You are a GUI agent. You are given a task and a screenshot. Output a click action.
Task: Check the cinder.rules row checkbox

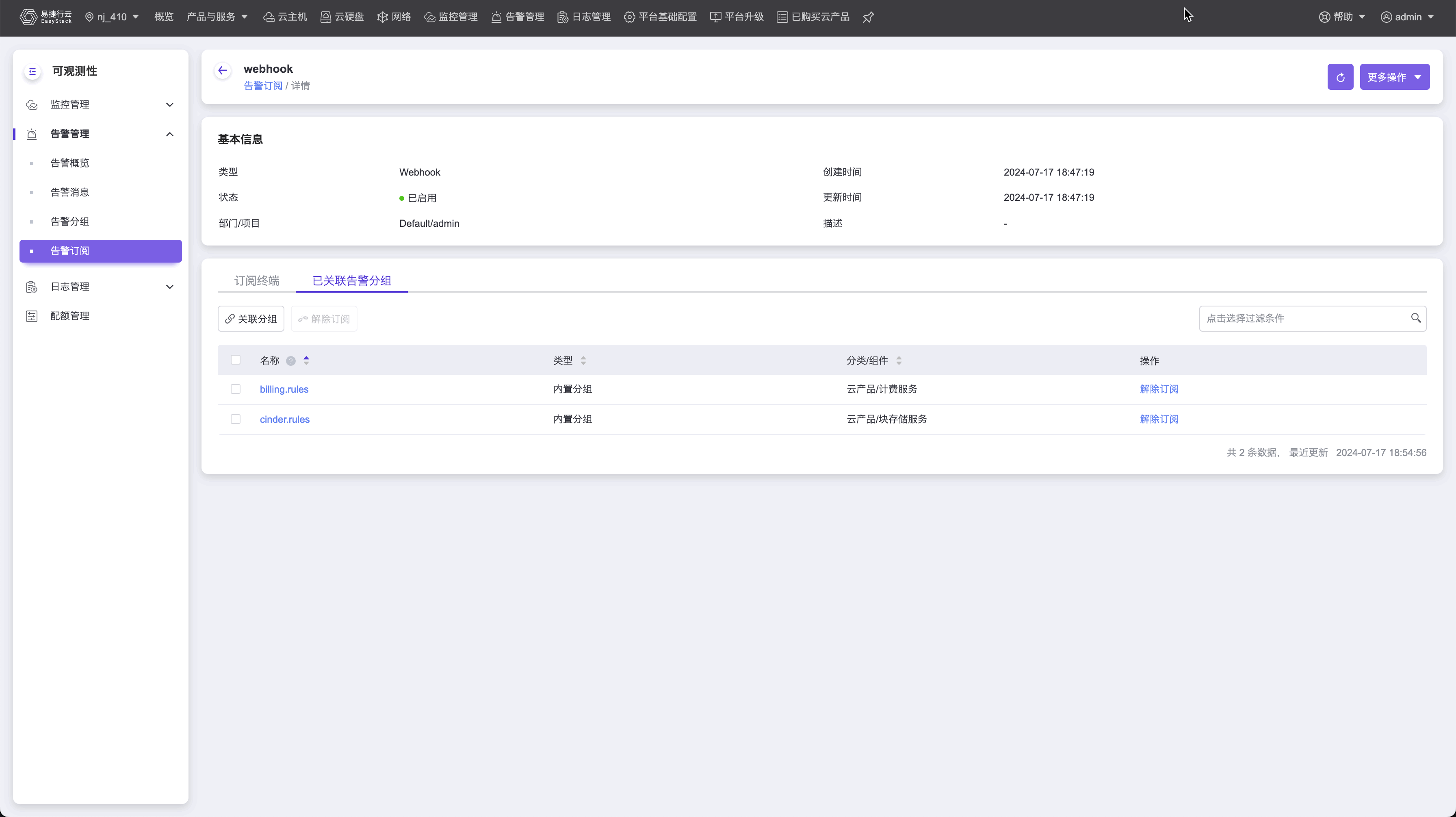(x=236, y=419)
